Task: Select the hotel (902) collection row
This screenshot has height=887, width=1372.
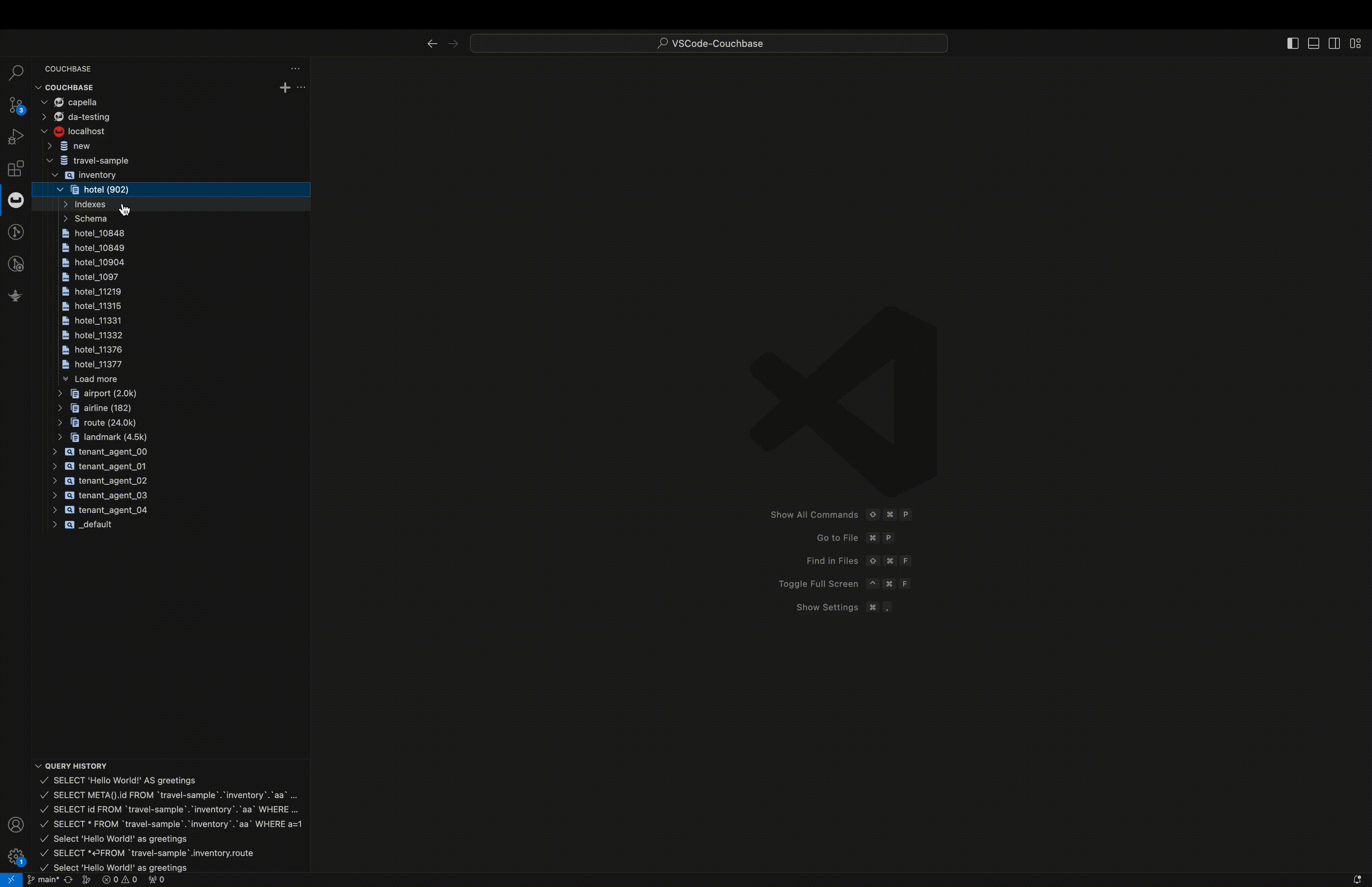Action: click(x=171, y=189)
